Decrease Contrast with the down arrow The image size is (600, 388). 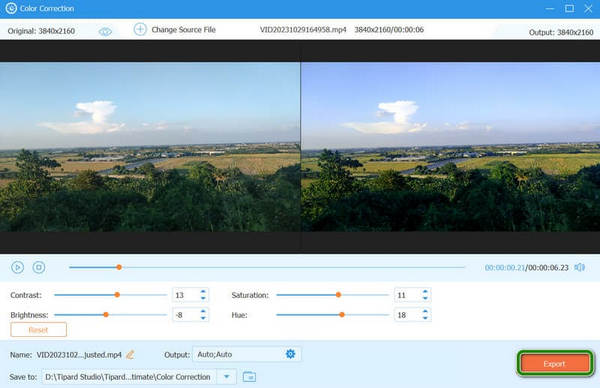point(203,298)
